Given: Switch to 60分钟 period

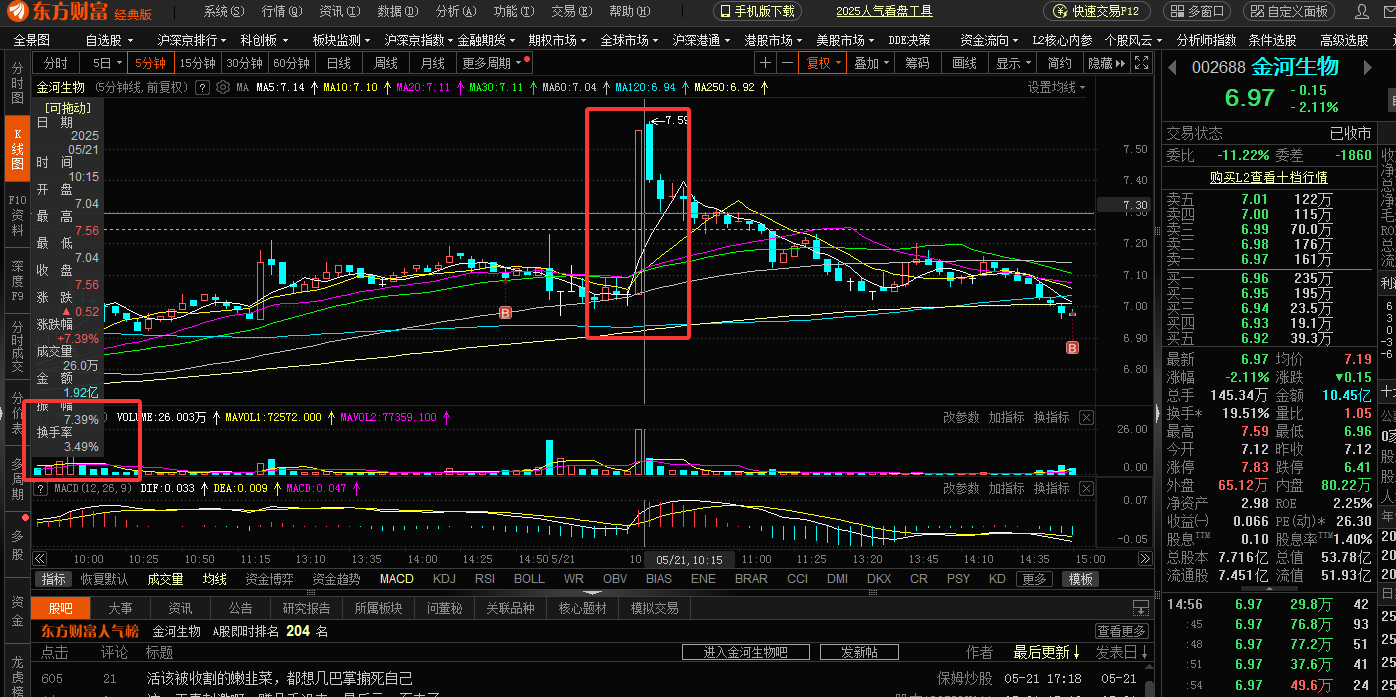Looking at the screenshot, I should tap(291, 62).
